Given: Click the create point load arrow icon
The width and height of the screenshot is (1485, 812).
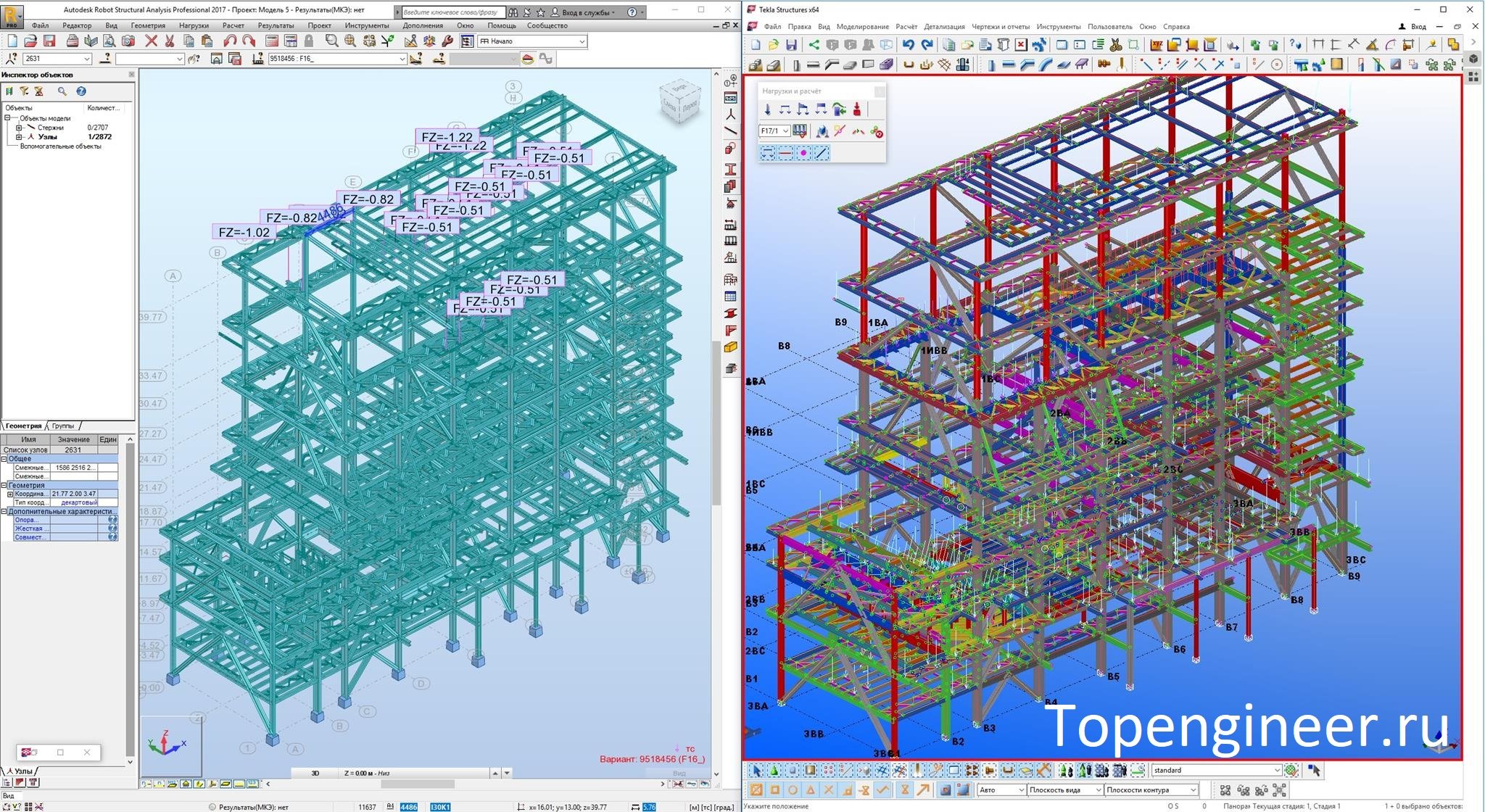Looking at the screenshot, I should pyautogui.click(x=767, y=109).
